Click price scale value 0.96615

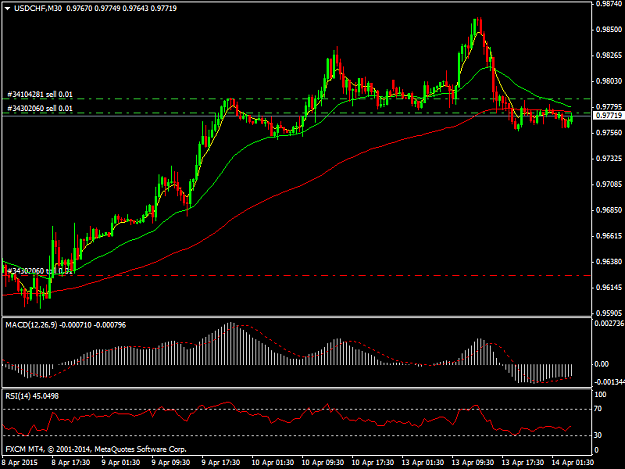609,236
